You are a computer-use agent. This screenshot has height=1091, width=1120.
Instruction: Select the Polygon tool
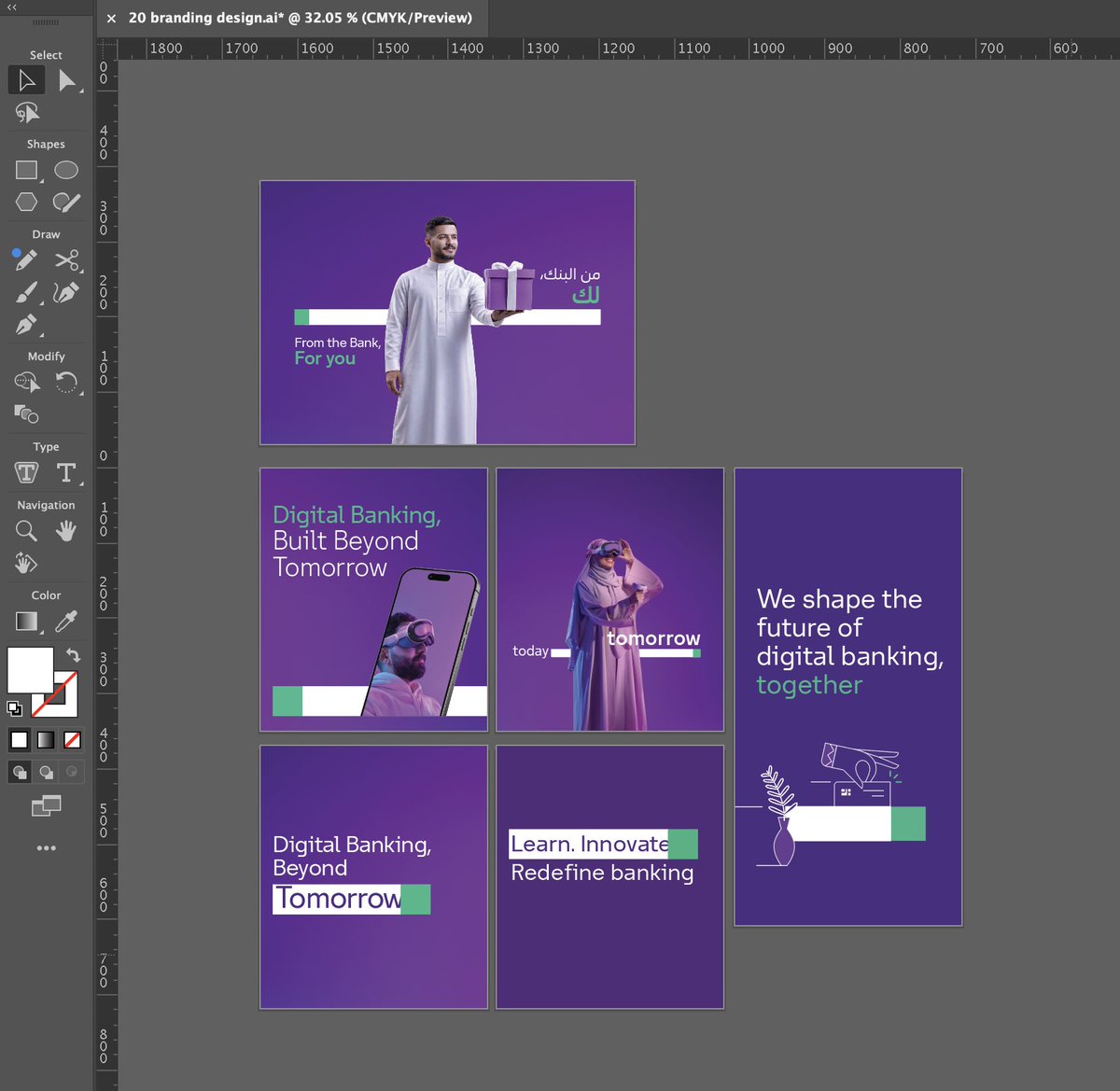tap(26, 202)
